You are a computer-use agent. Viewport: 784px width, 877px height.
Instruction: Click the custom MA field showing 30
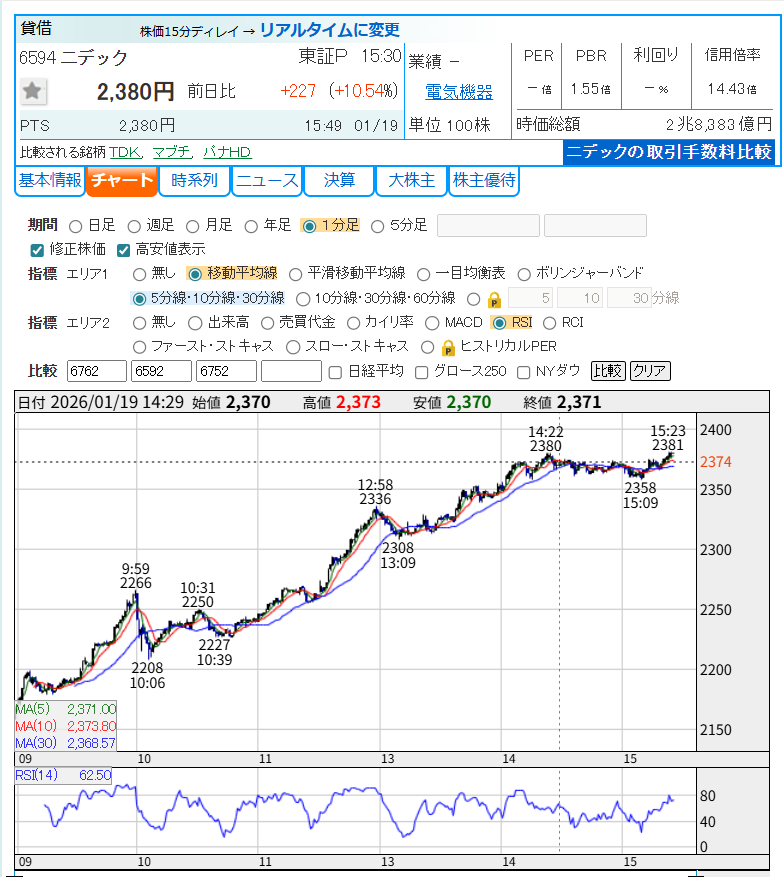click(x=630, y=298)
